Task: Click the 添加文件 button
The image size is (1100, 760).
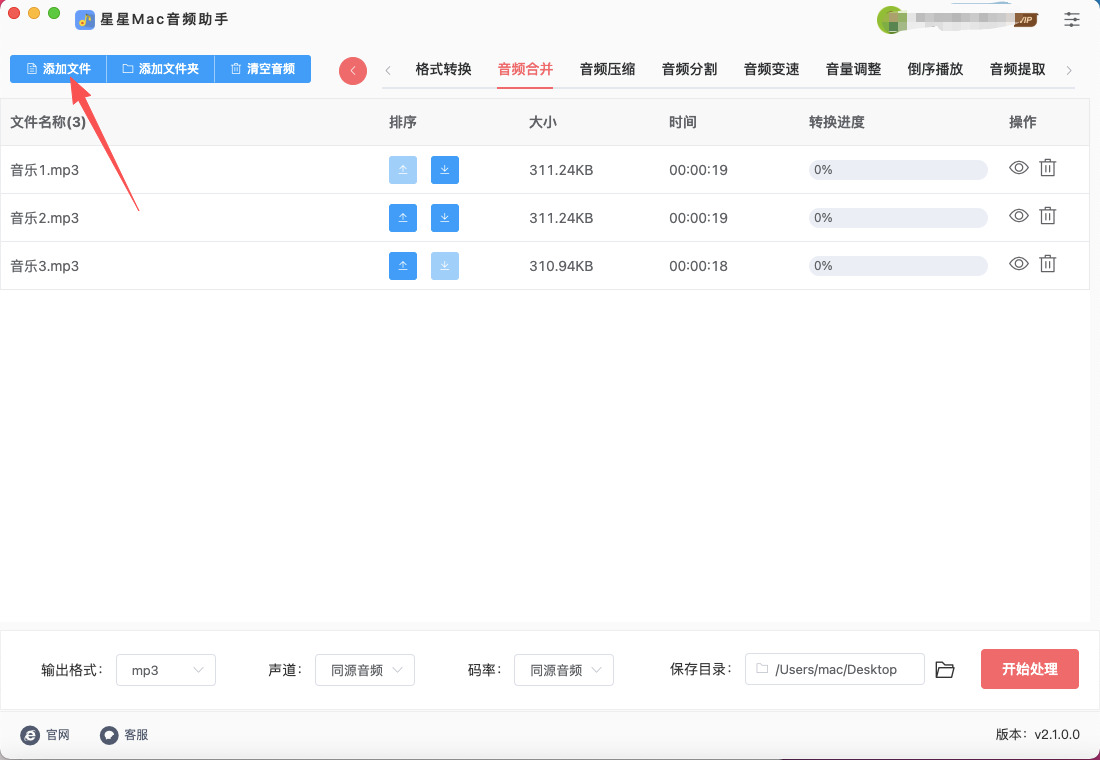Action: click(58, 69)
